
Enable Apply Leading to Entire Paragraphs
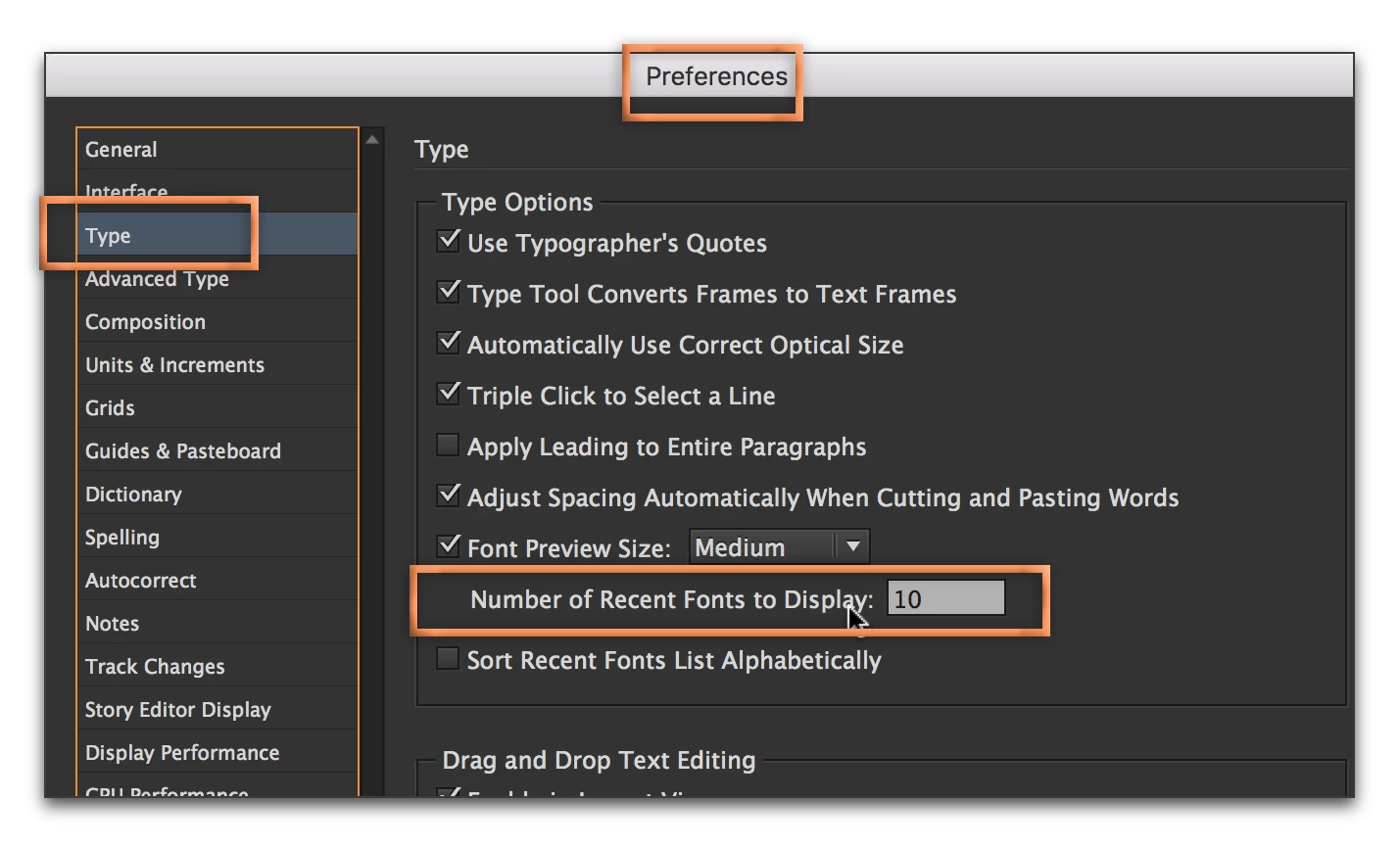tap(448, 446)
